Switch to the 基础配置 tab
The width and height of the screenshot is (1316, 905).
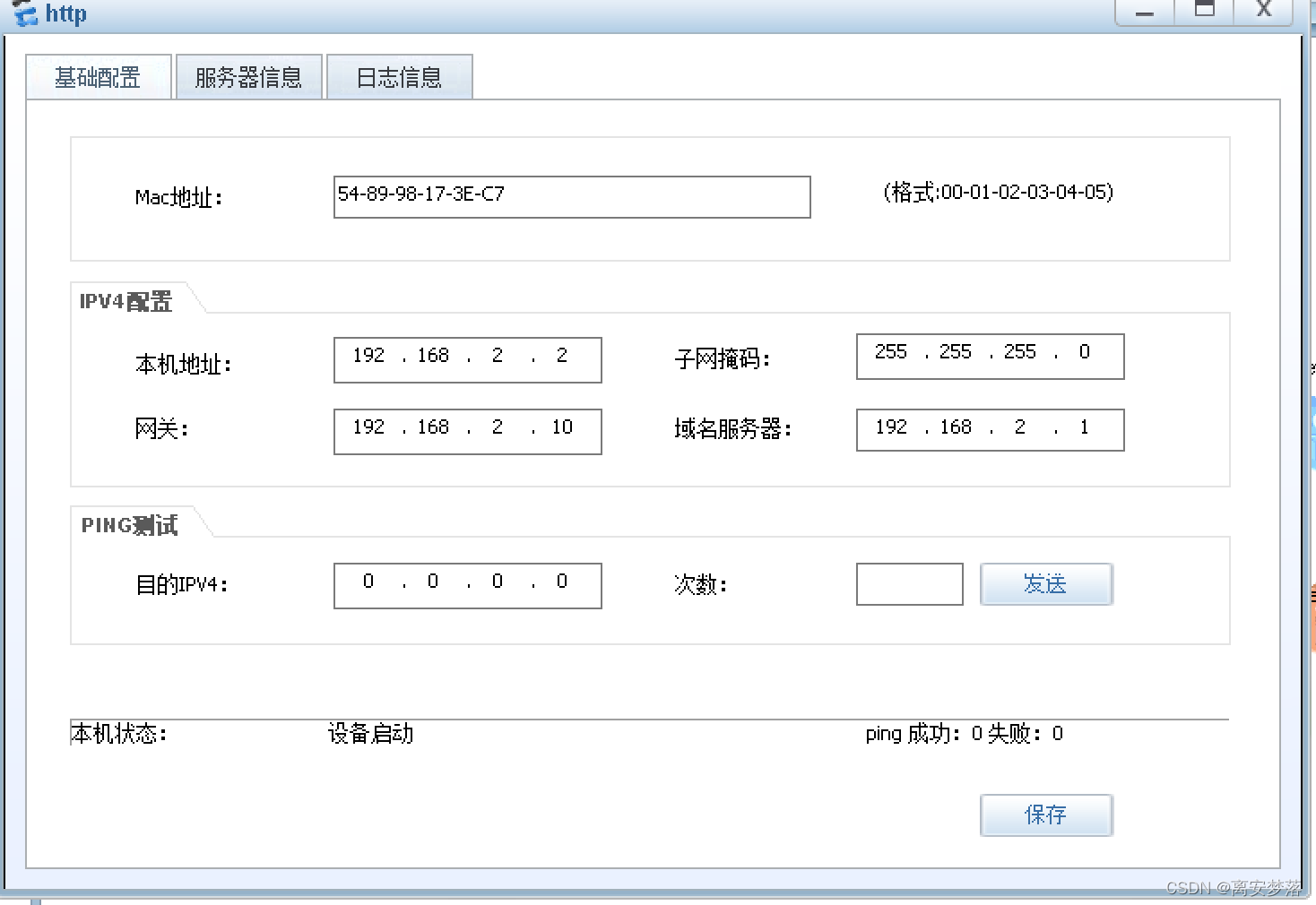[98, 77]
